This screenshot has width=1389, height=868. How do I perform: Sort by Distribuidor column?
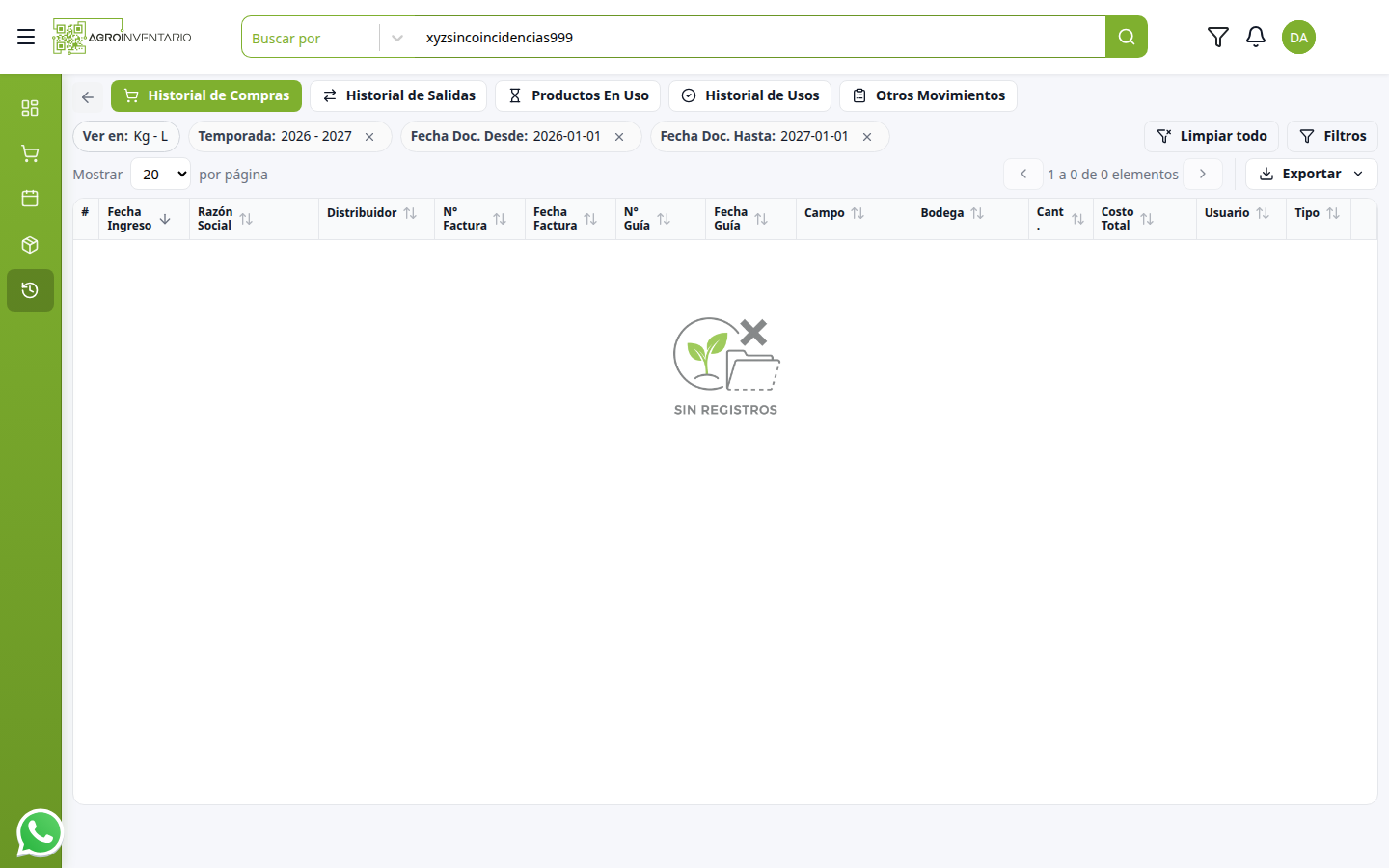click(x=410, y=213)
